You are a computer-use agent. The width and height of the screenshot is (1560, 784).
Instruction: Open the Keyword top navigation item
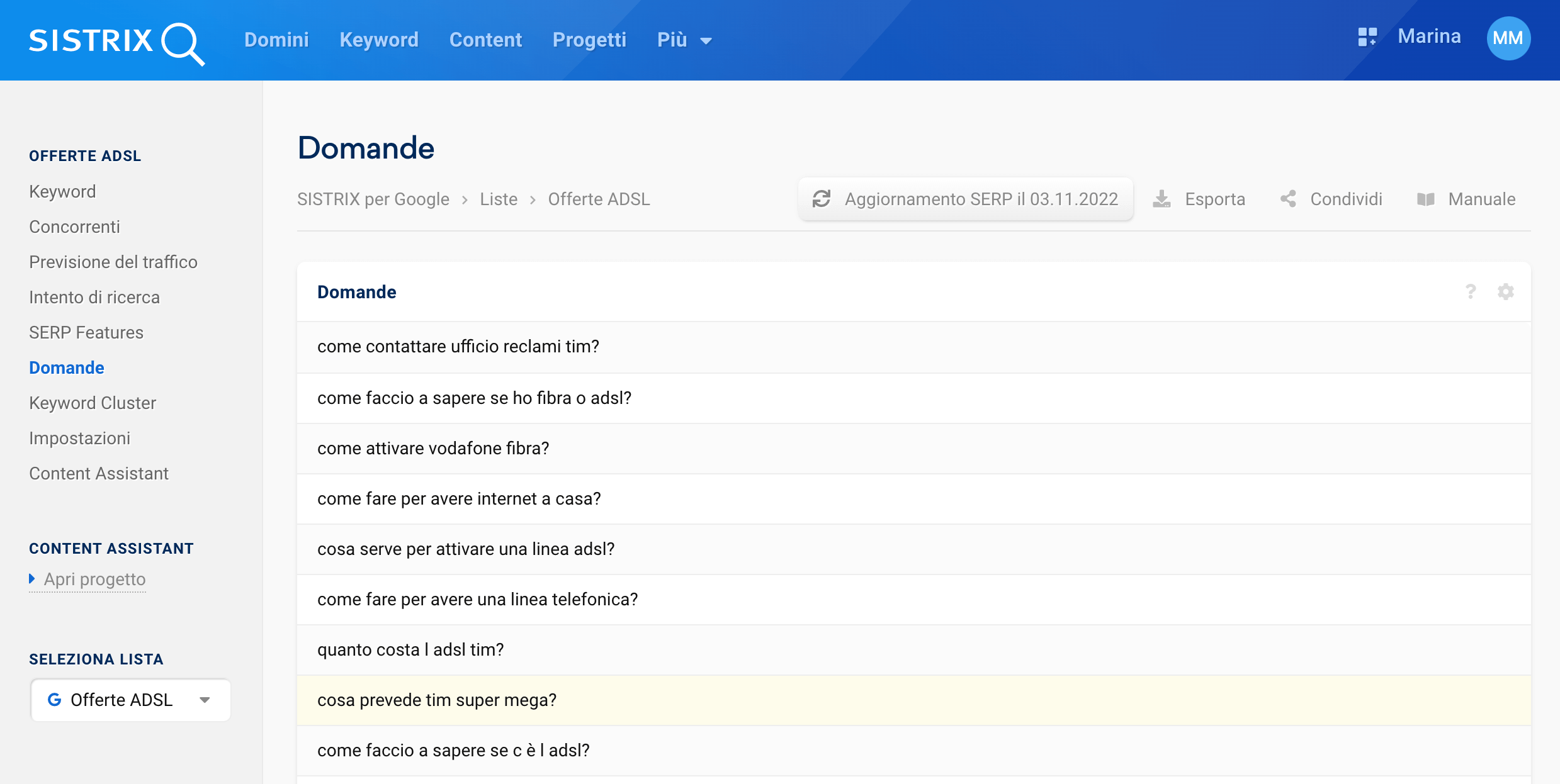[379, 40]
